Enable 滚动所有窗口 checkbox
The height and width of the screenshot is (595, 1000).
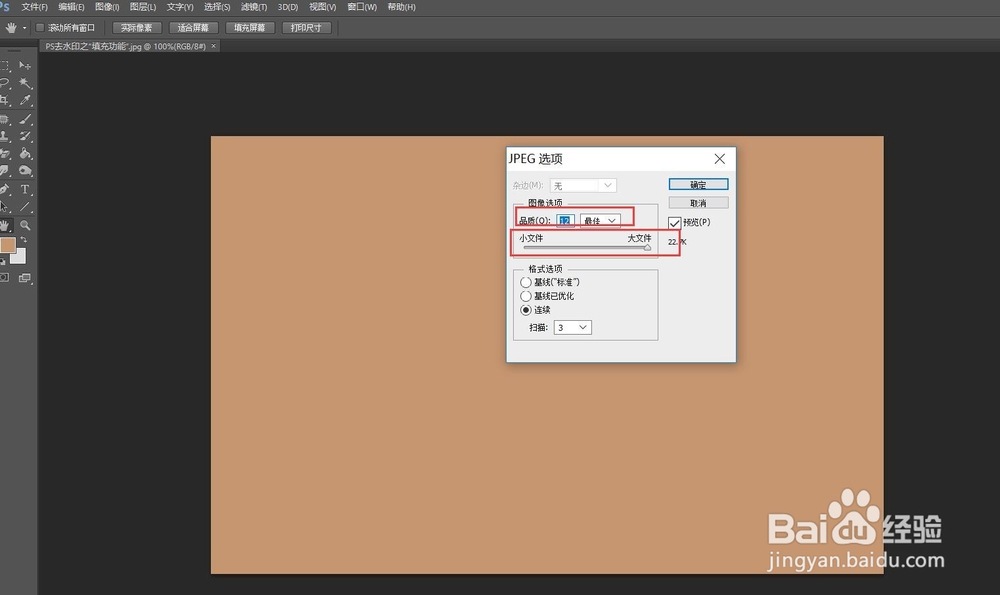coord(40,28)
